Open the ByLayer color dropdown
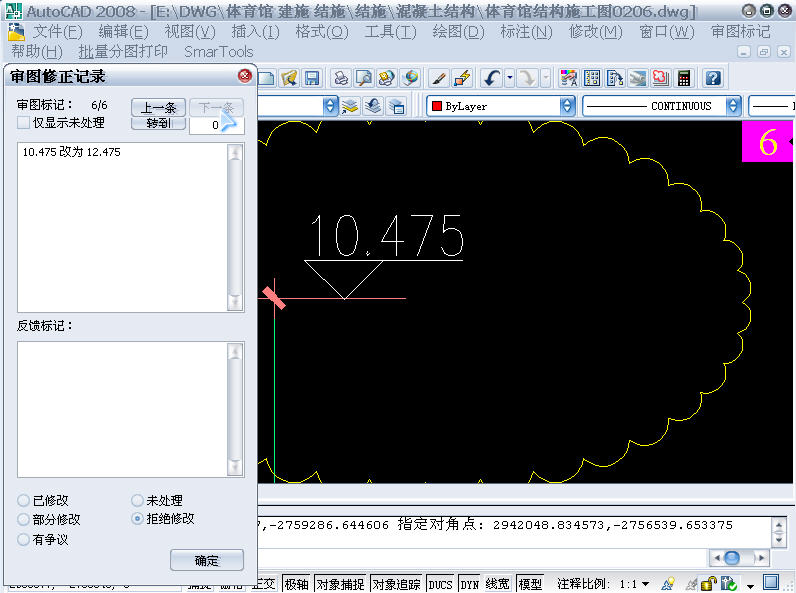 567,106
